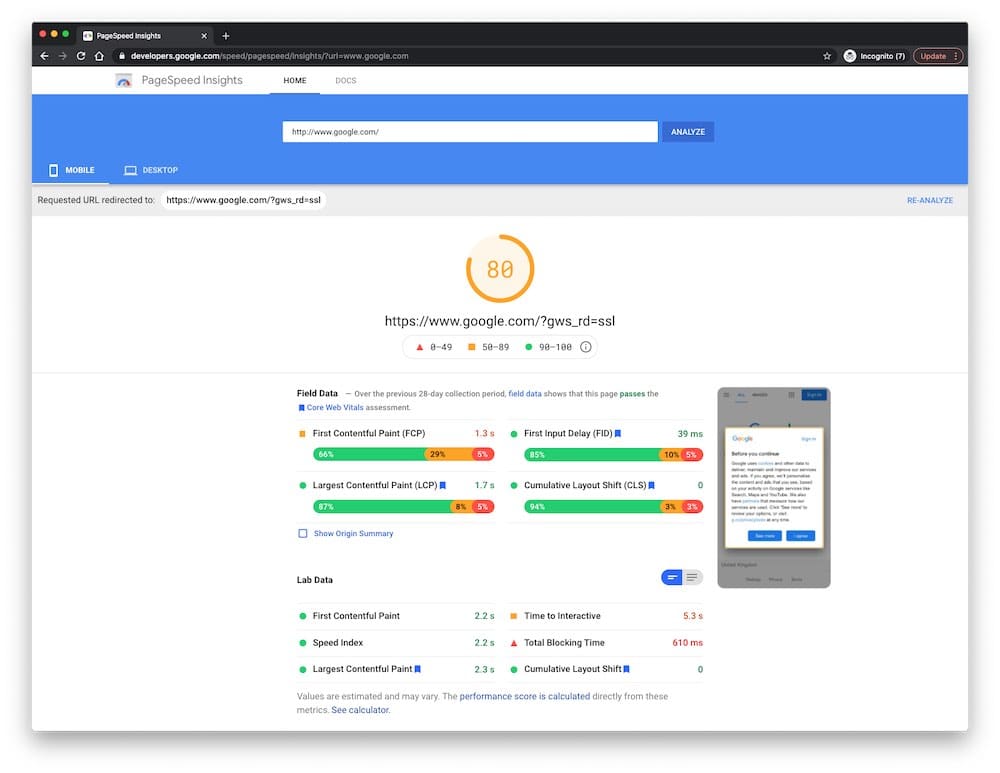Image resolution: width=1000 pixels, height=773 pixels.
Task: Click the 39 ms First Input Delay value
Action: pos(690,434)
